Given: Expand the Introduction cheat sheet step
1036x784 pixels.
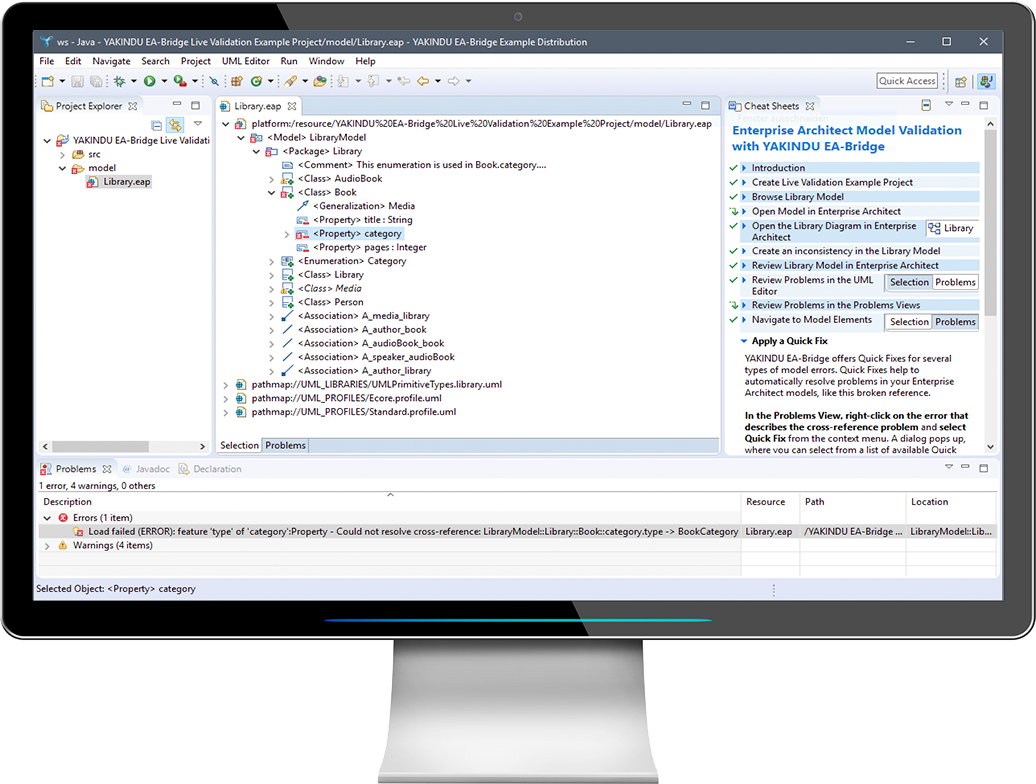Looking at the screenshot, I should click(x=744, y=168).
